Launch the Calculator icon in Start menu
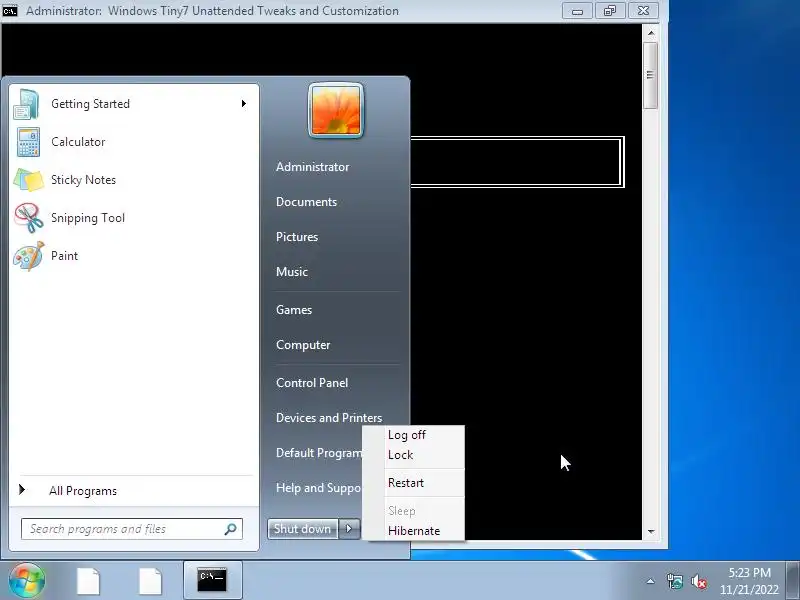This screenshot has height=600, width=800. [x=28, y=142]
